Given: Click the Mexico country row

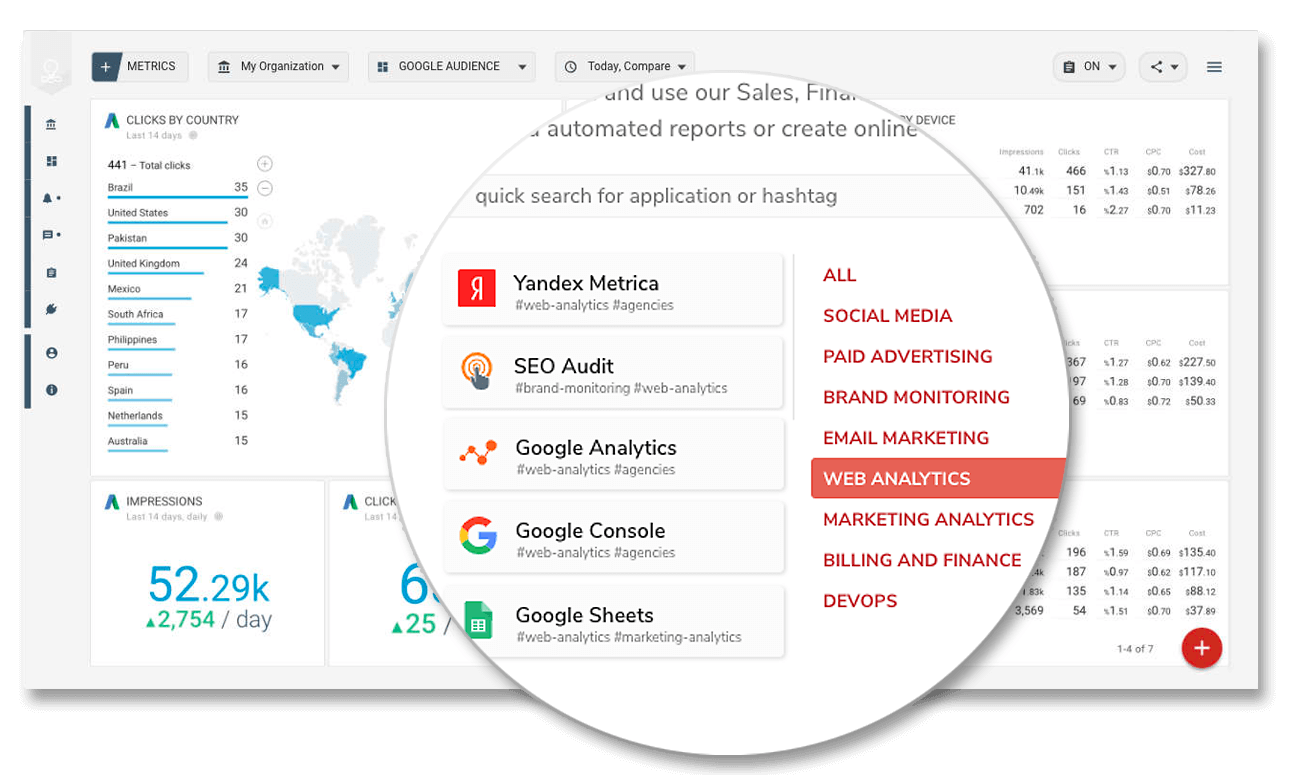Looking at the screenshot, I should click(178, 290).
